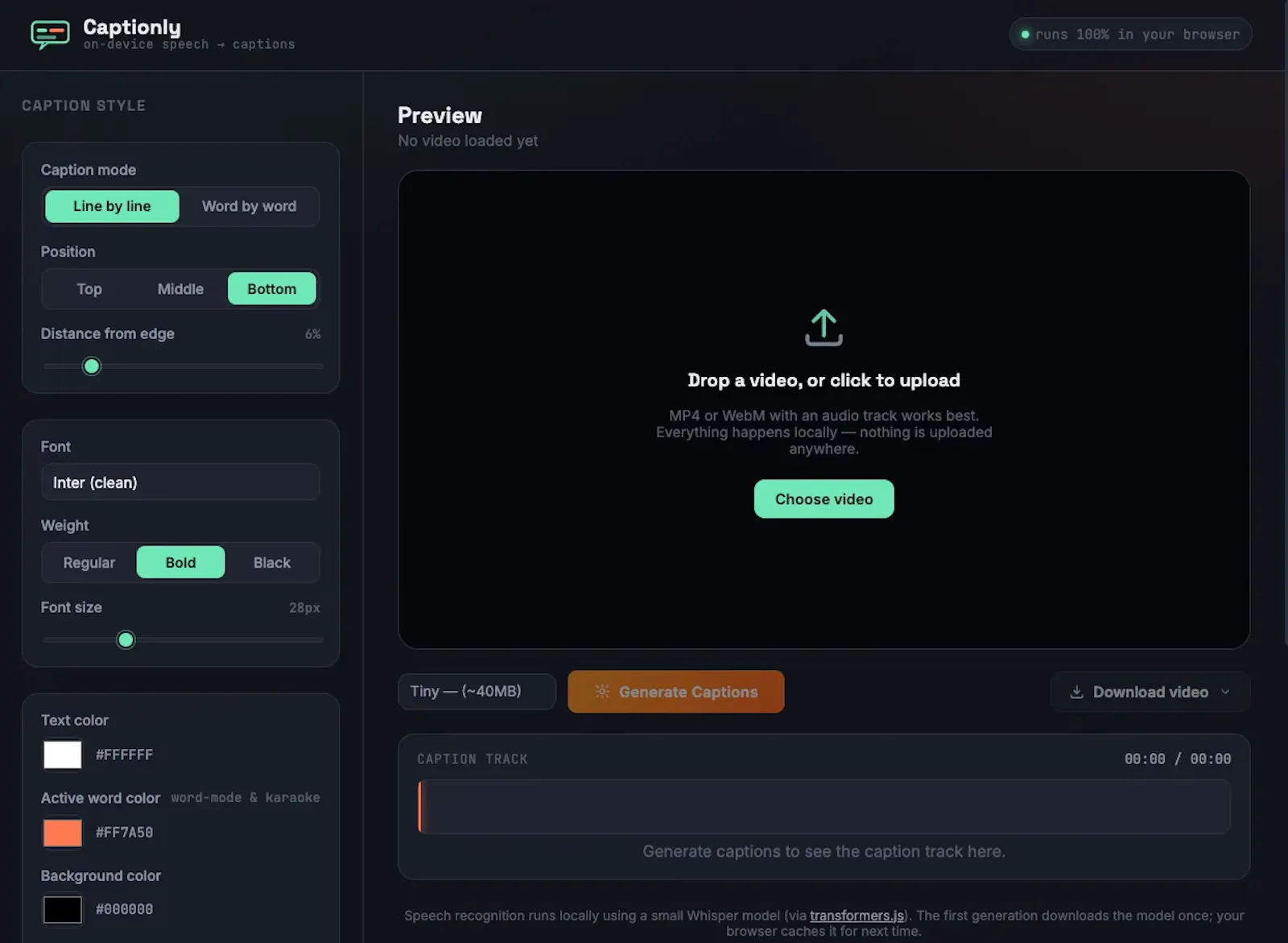
Task: Open the Tiny (~40MB) model dropdown
Action: coord(477,691)
